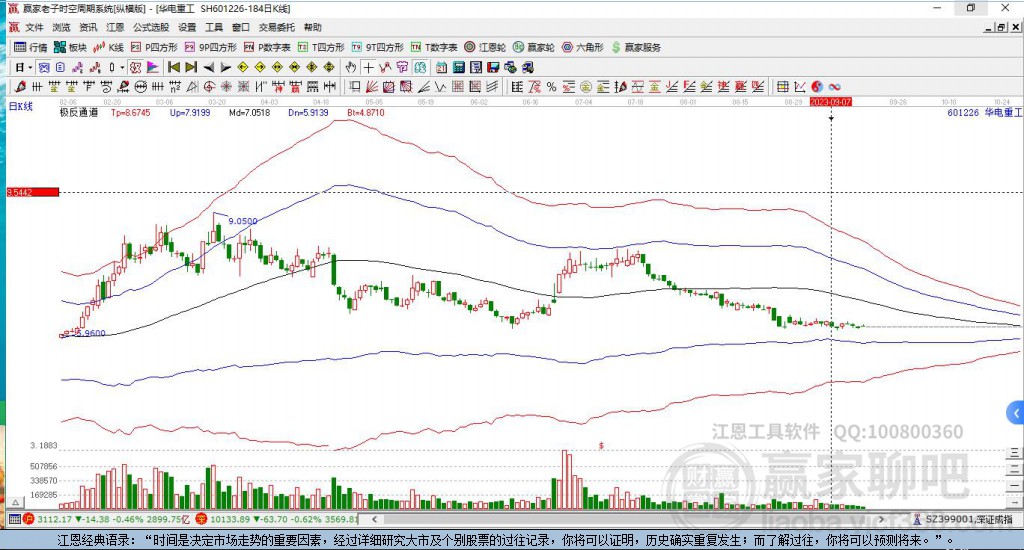Click the first yellow diamond arrow icon
1024x550 pixels.
[242, 67]
